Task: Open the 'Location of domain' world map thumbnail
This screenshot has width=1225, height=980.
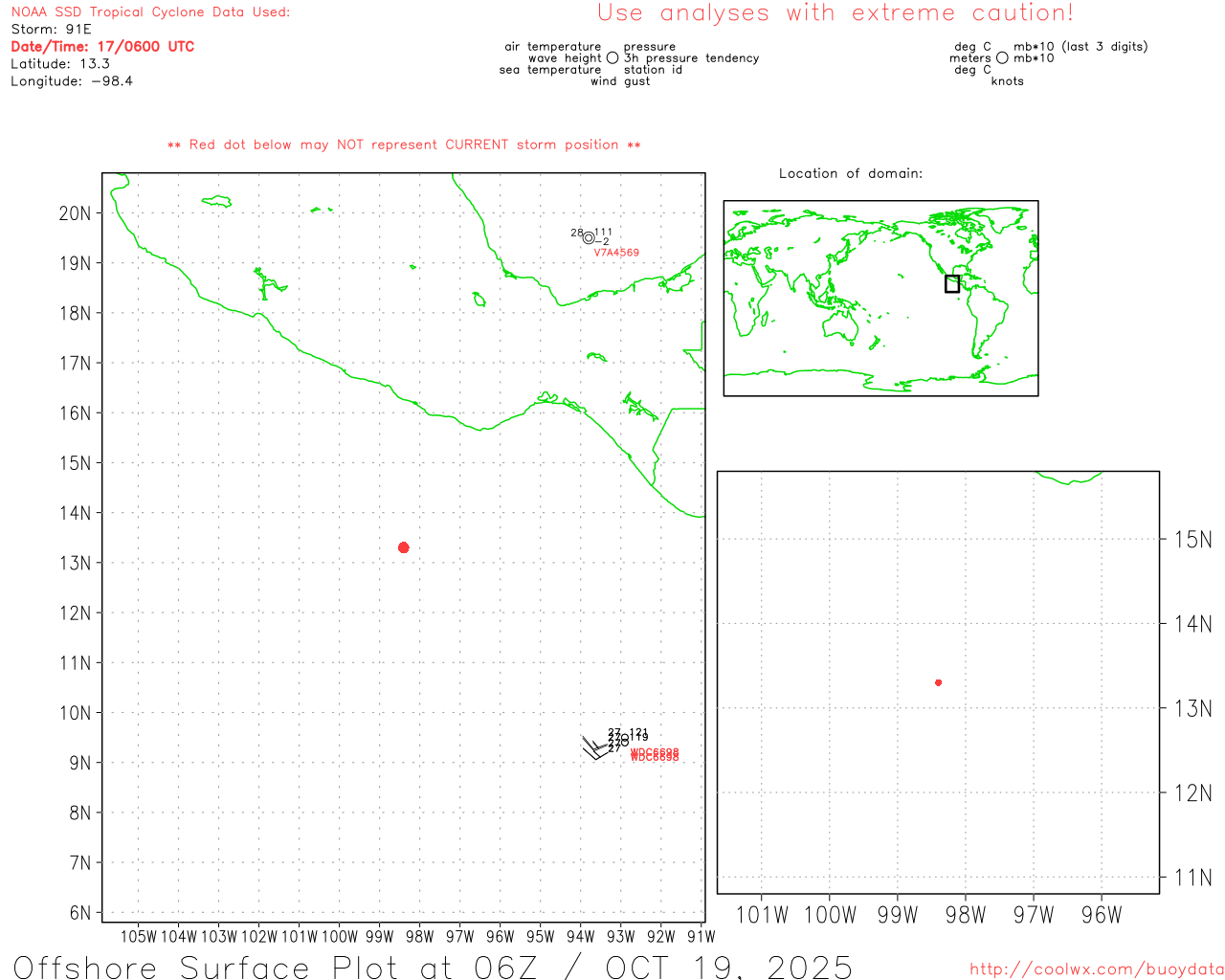Action: (880, 298)
